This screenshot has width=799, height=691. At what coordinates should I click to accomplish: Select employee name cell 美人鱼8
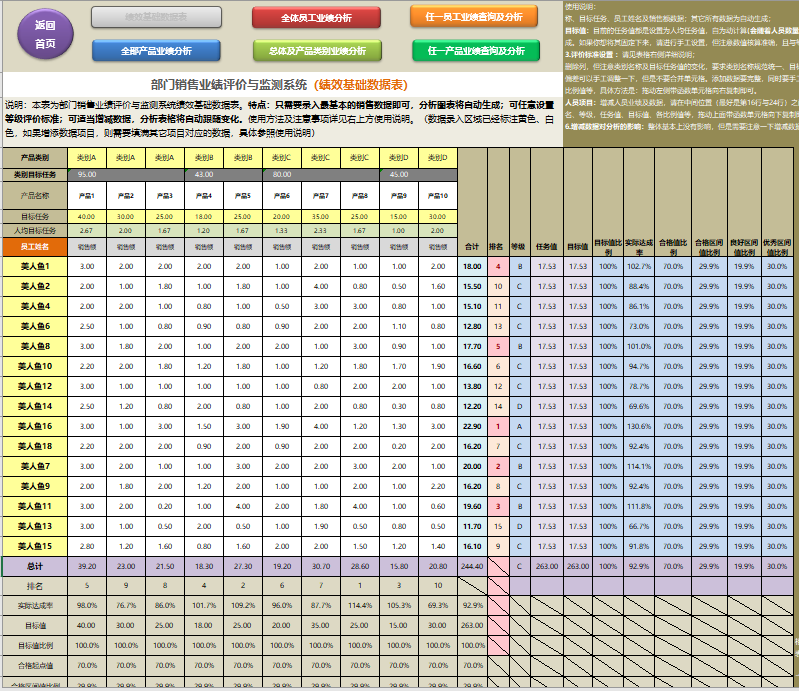(x=35, y=346)
